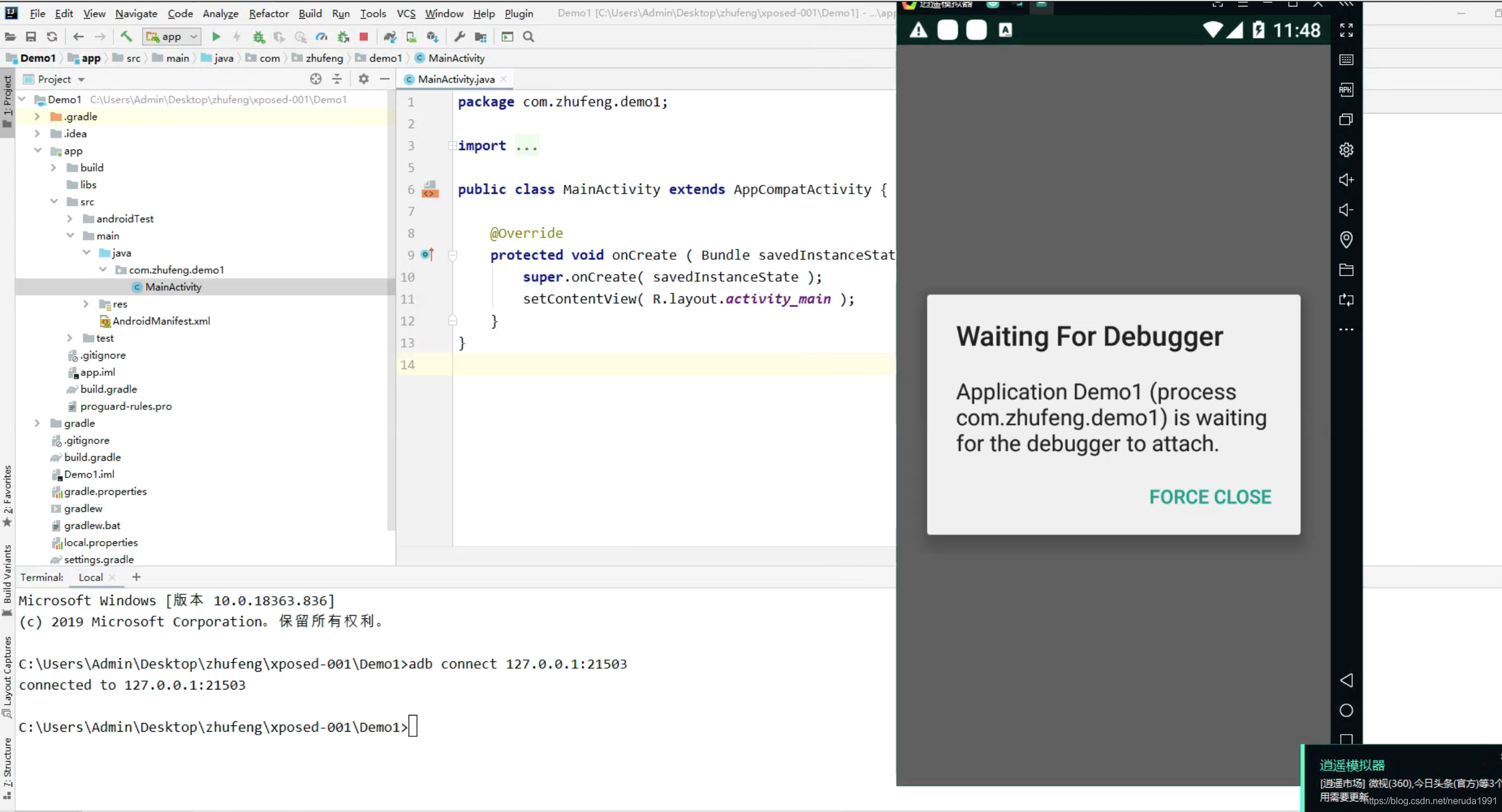
Task: Open the Build menu
Action: tap(310, 13)
